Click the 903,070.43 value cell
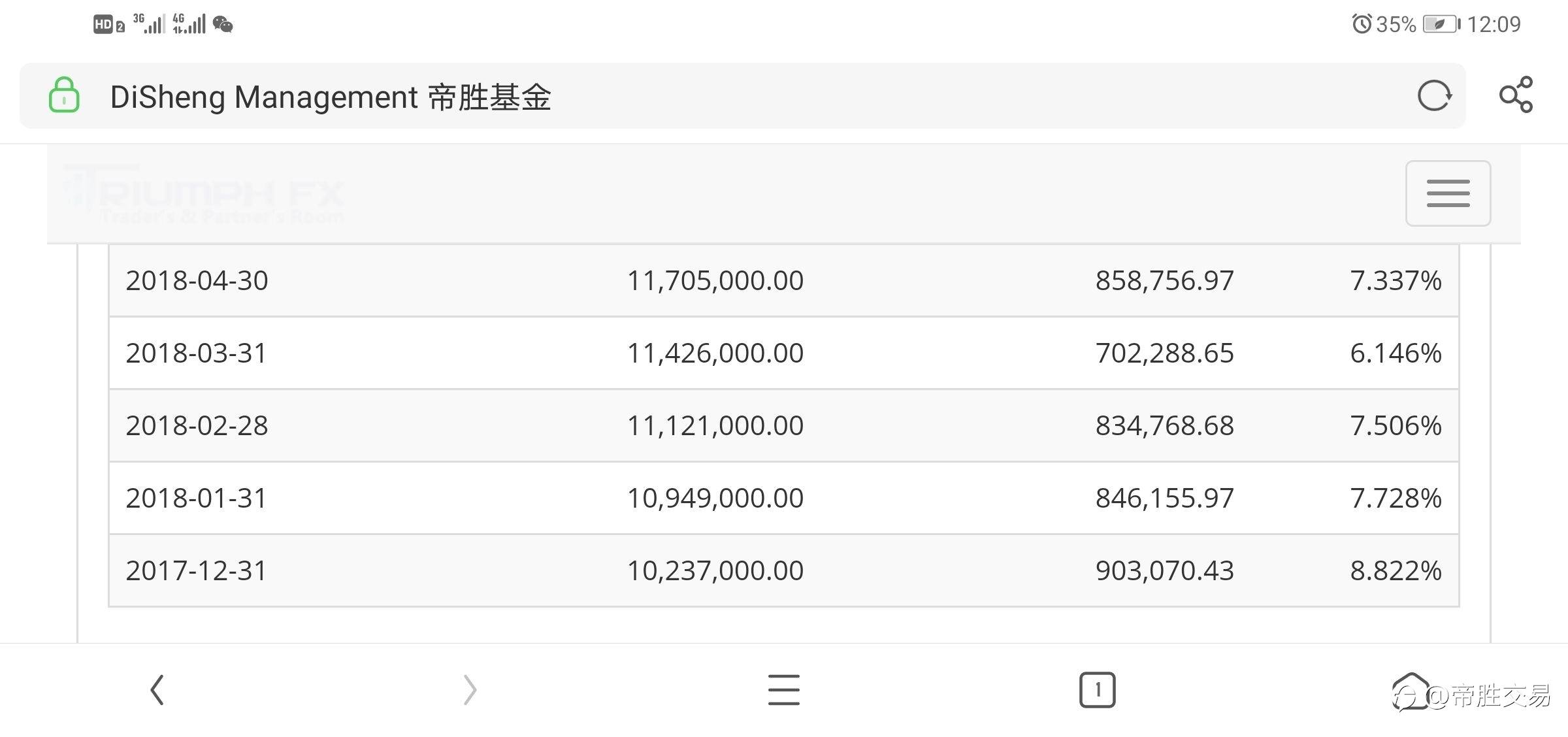This screenshot has width=1568, height=737. point(1164,571)
